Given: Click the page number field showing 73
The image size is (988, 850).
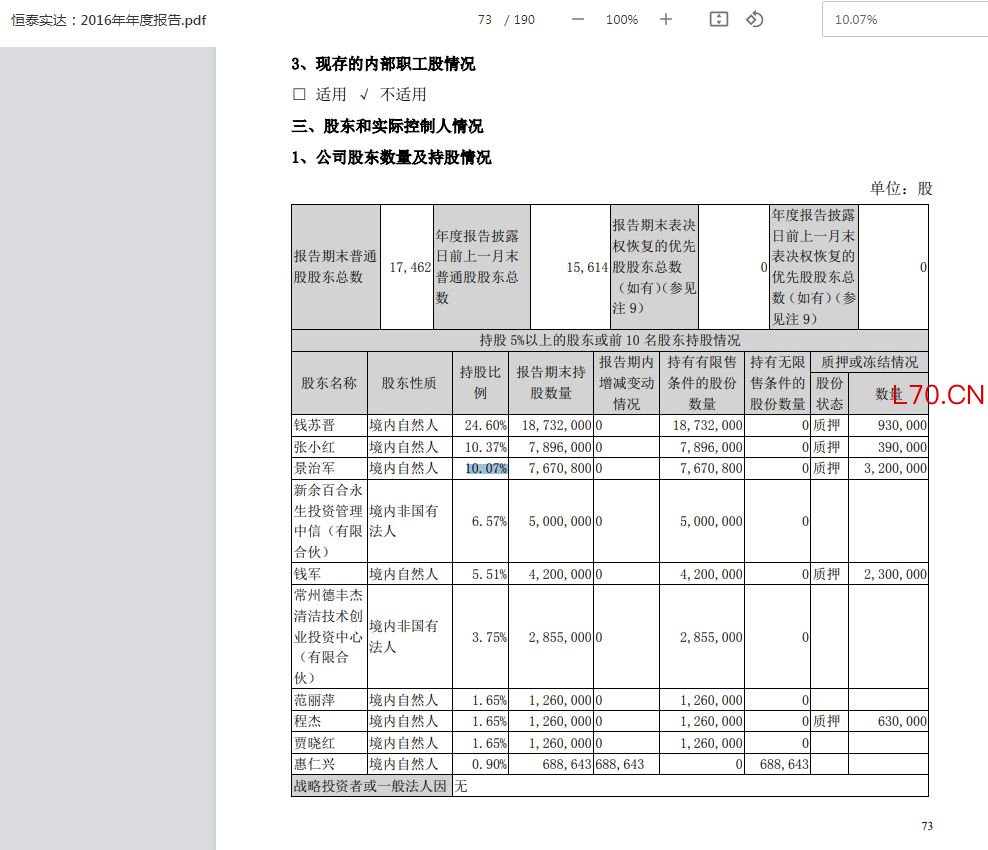Looking at the screenshot, I should tap(485, 20).
